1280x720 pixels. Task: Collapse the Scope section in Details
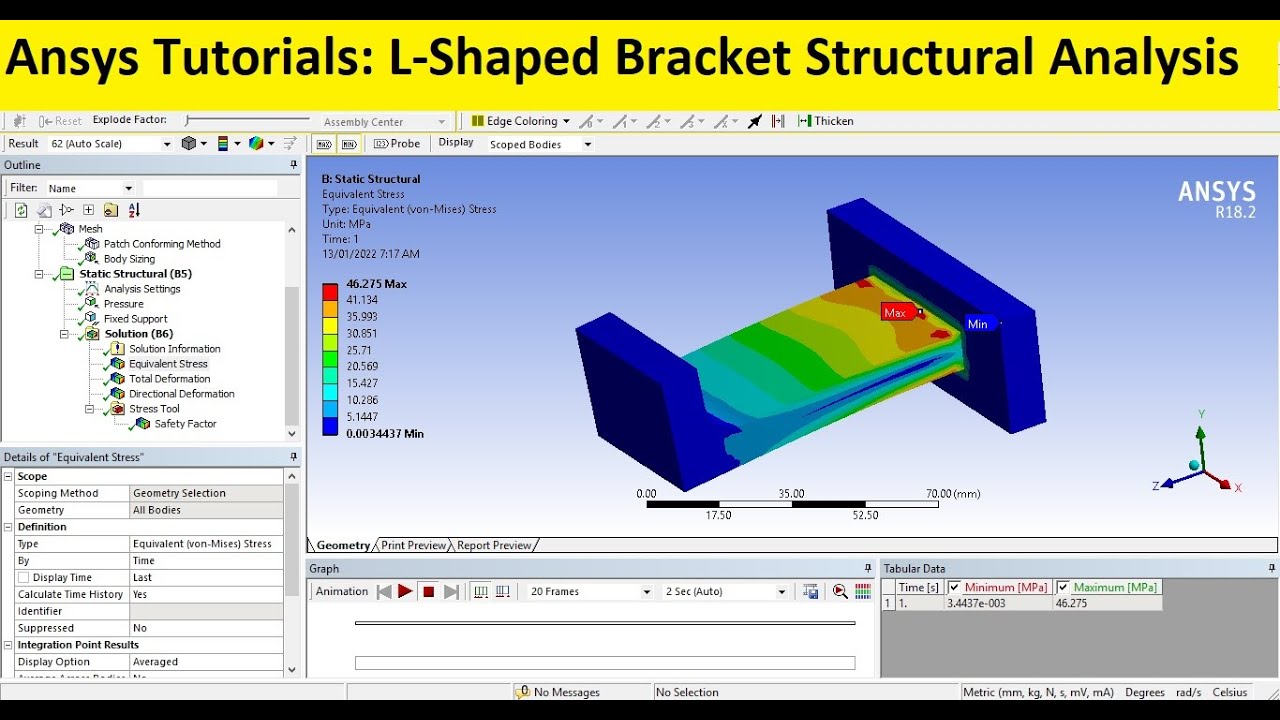click(x=8, y=477)
